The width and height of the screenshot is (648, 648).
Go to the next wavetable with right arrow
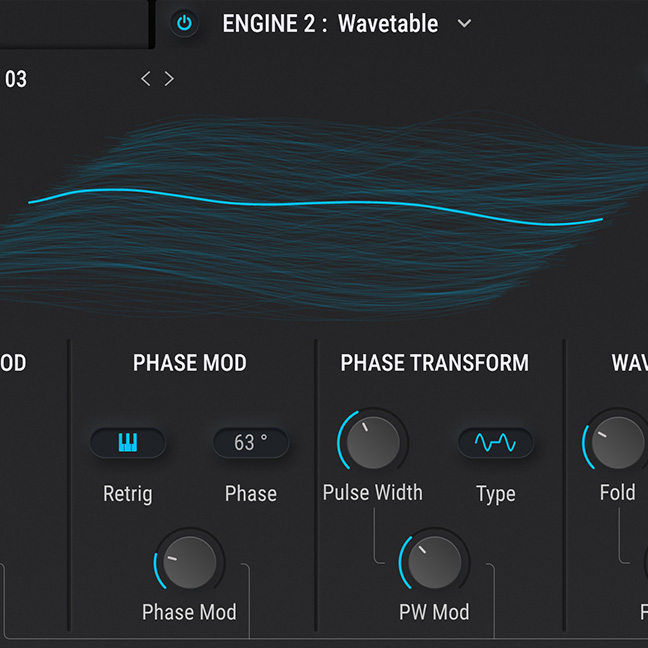click(x=169, y=79)
